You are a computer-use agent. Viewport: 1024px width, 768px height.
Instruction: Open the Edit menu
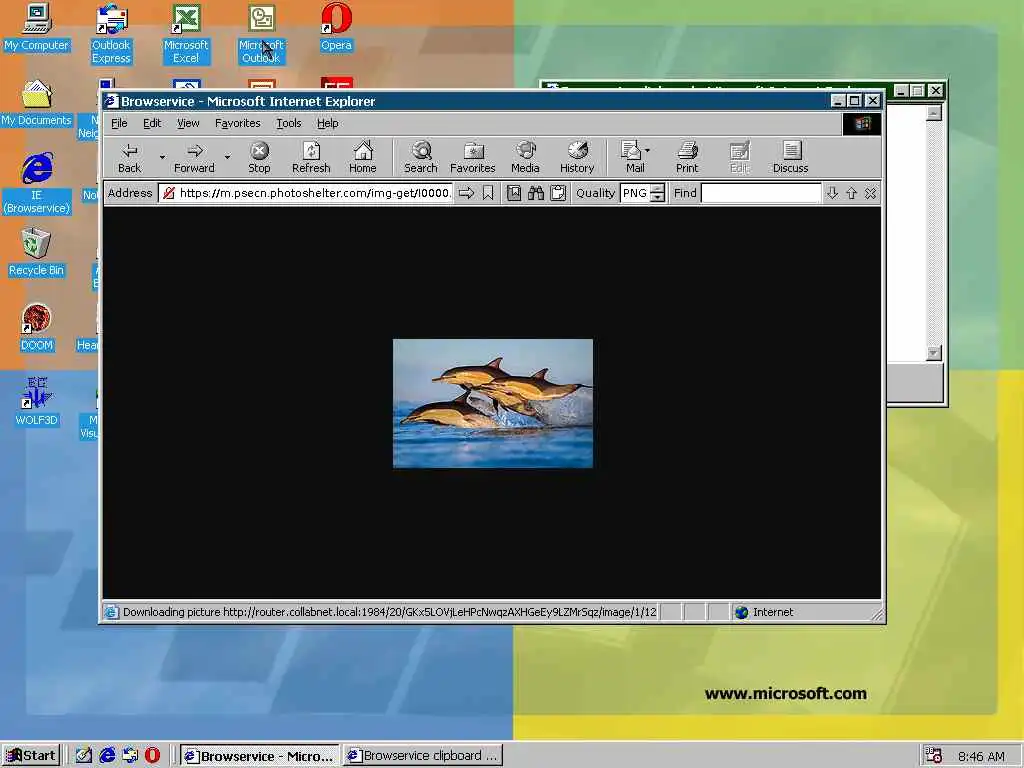click(x=152, y=123)
